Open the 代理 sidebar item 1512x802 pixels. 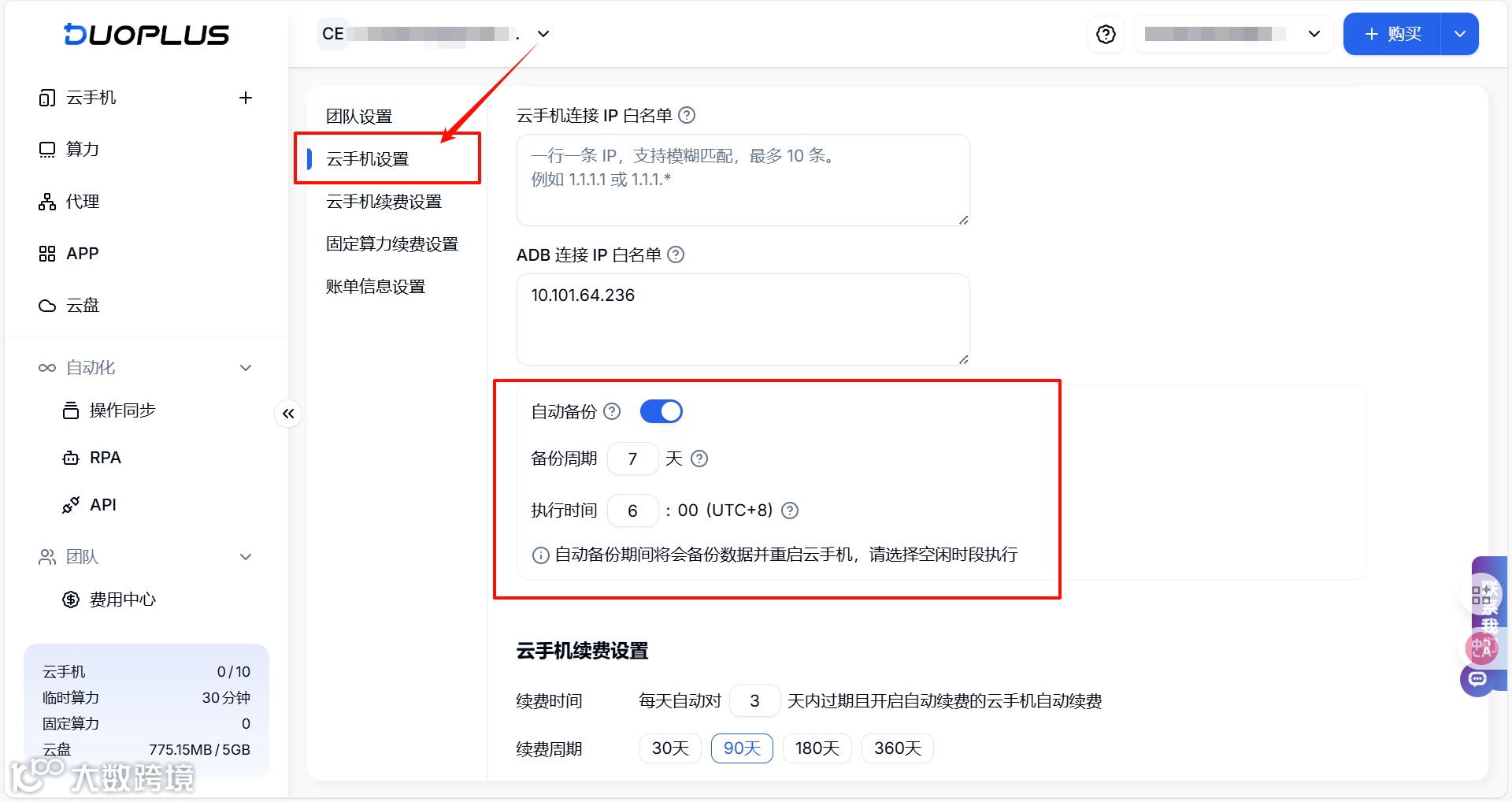83,202
